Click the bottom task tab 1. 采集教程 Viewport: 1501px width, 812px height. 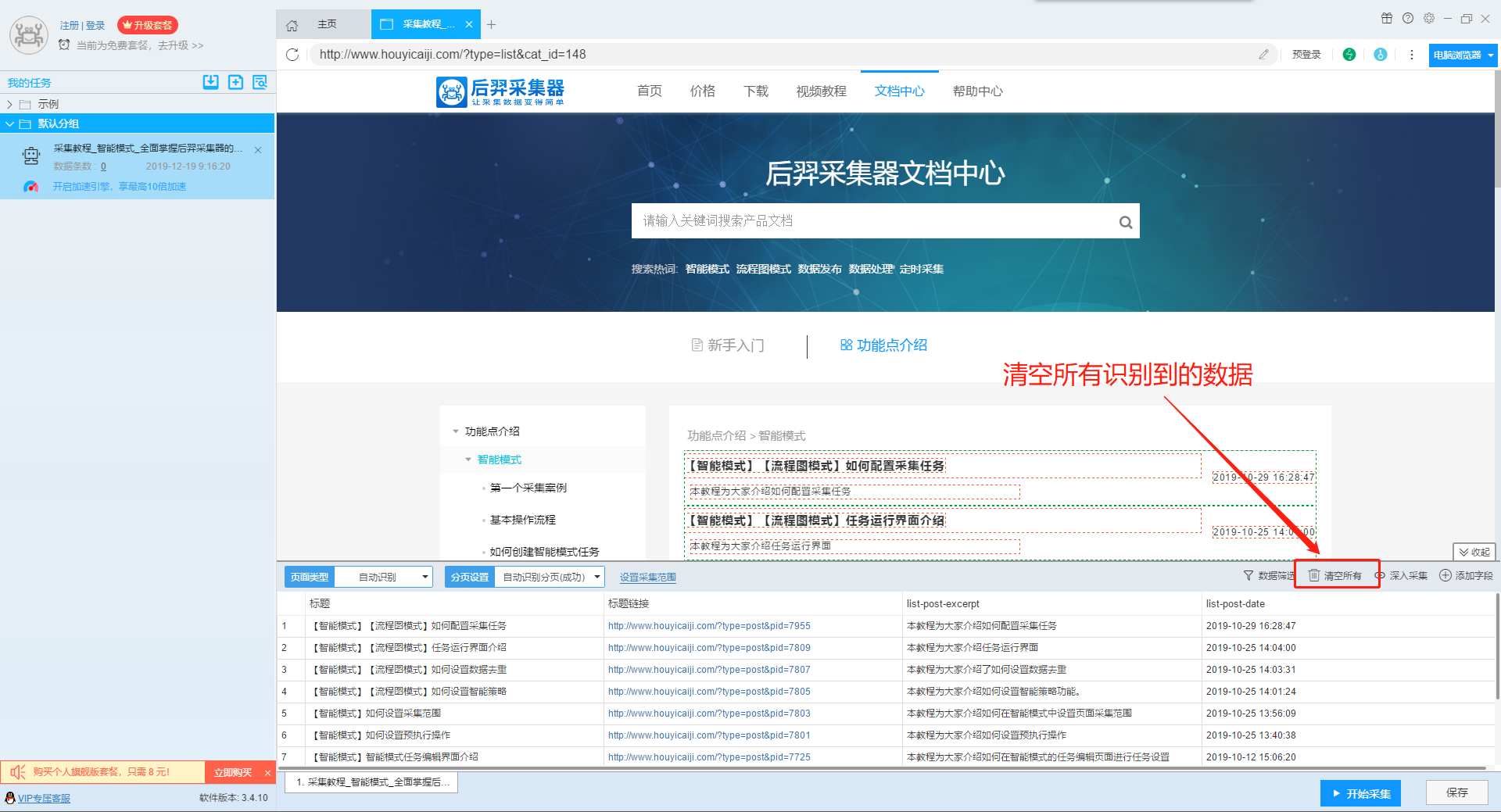pos(372,782)
